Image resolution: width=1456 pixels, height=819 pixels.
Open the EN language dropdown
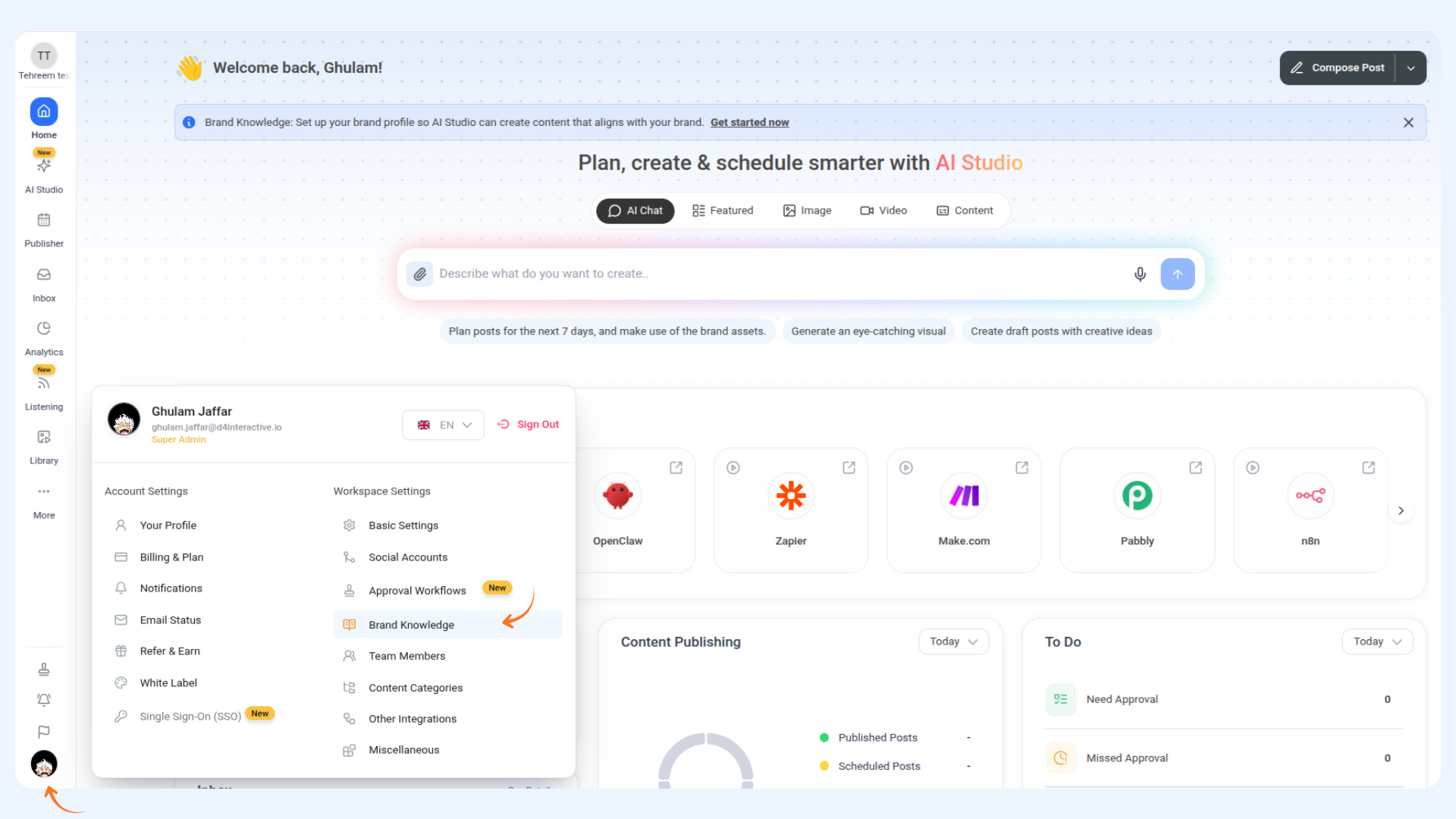[x=443, y=425]
